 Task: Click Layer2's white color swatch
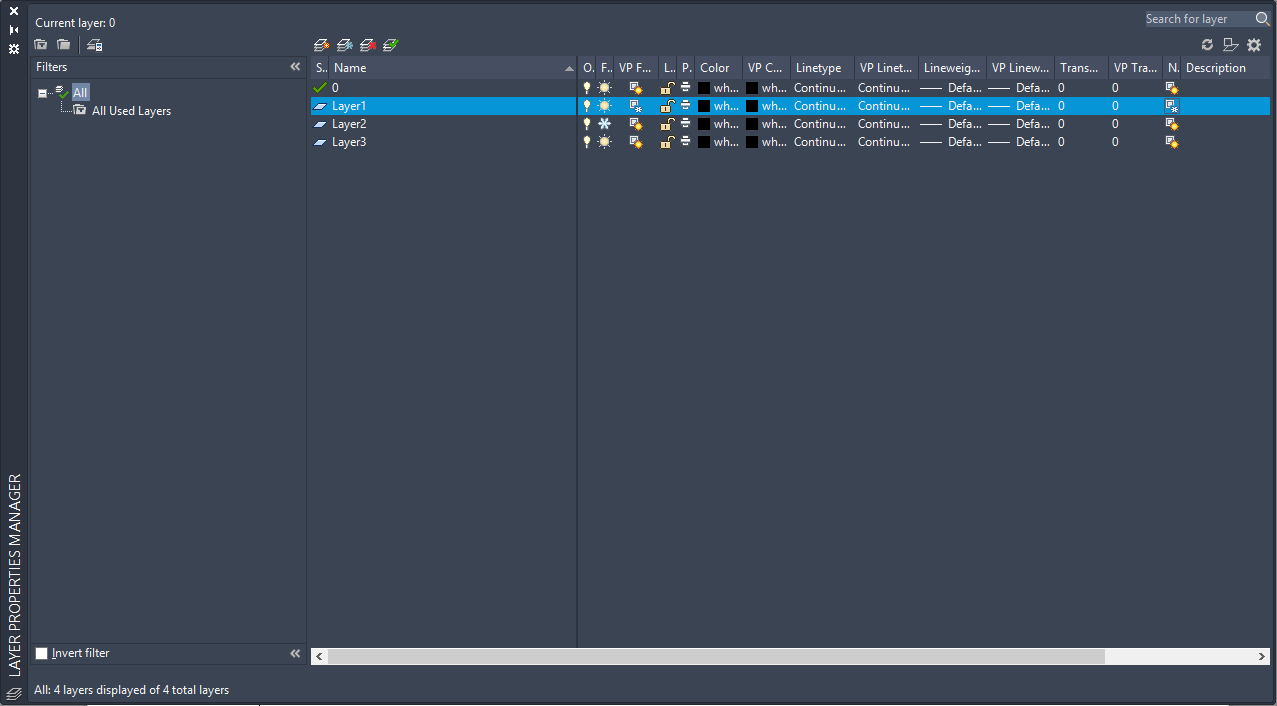pyautogui.click(x=704, y=123)
